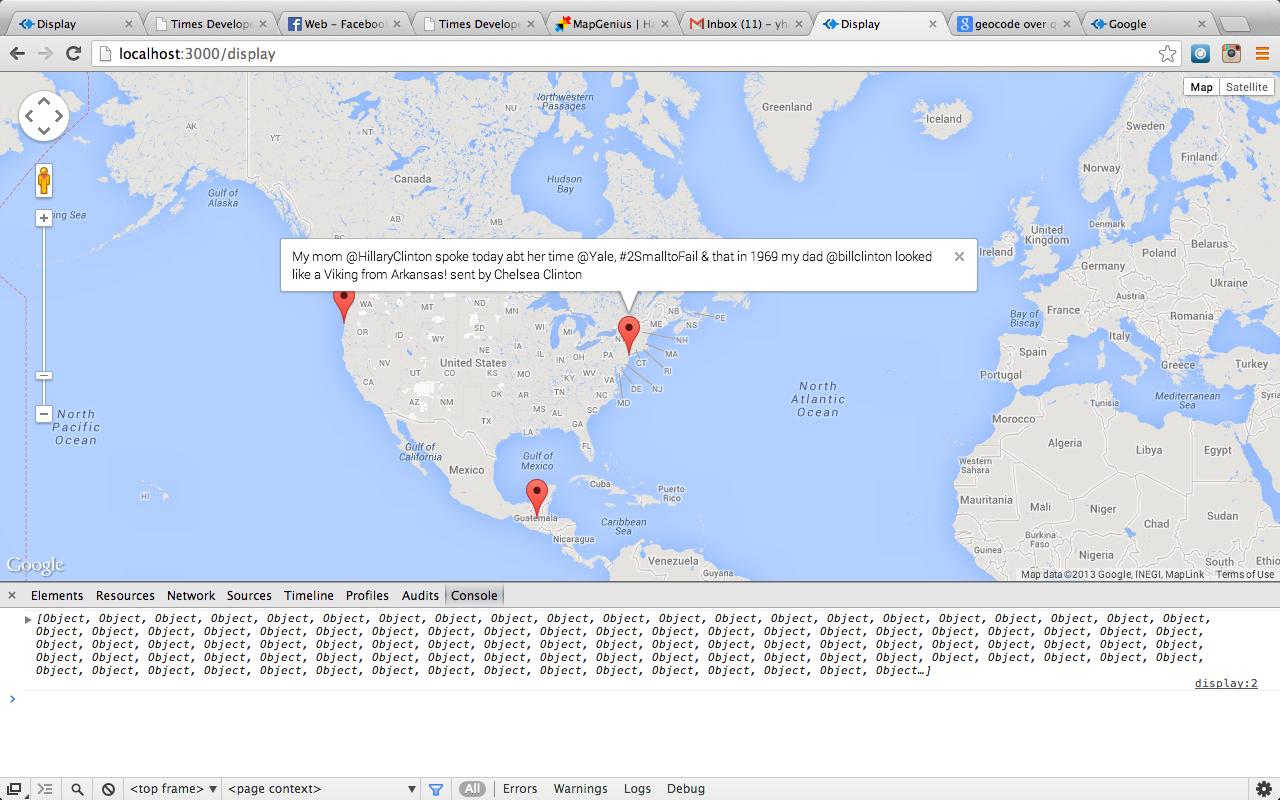Filter console by Debug
This screenshot has width=1280, height=800.
coord(686,789)
